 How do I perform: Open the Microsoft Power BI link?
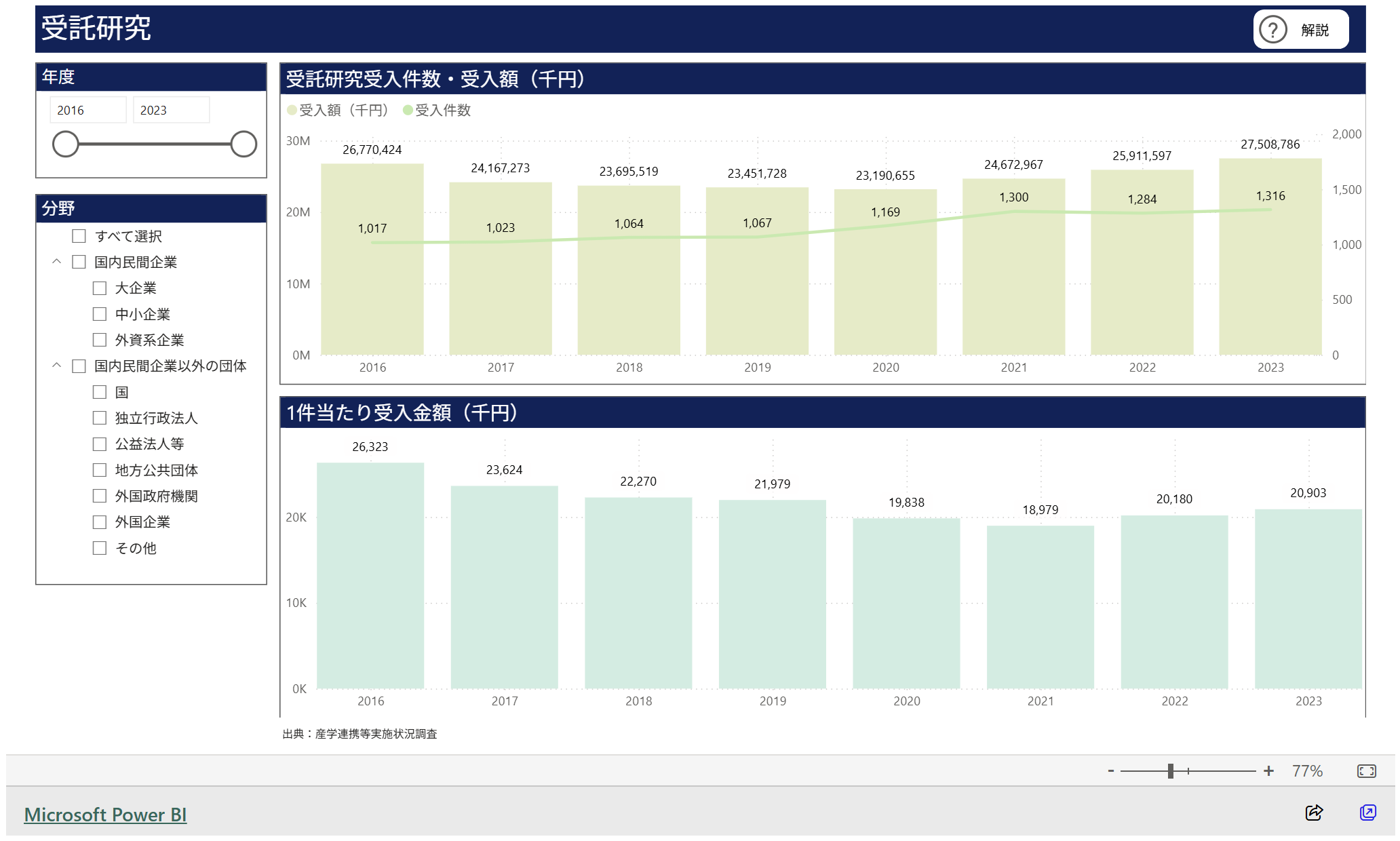[x=105, y=815]
